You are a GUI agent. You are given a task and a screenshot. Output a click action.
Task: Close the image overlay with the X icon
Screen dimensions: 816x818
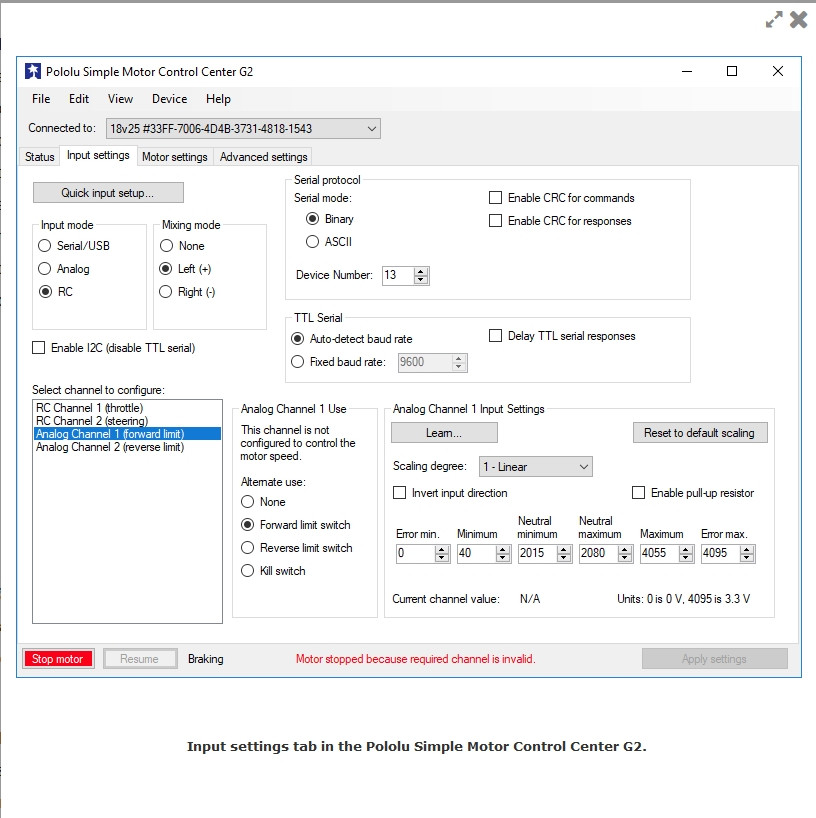click(798, 19)
